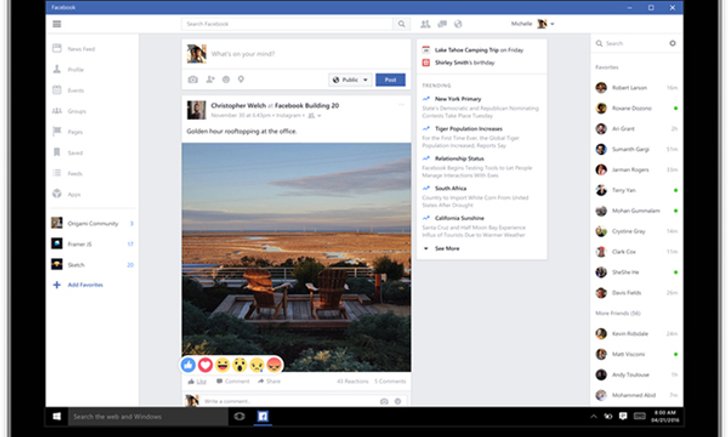
Task: Select the Like thumbs-up reaction
Action: 188,365
